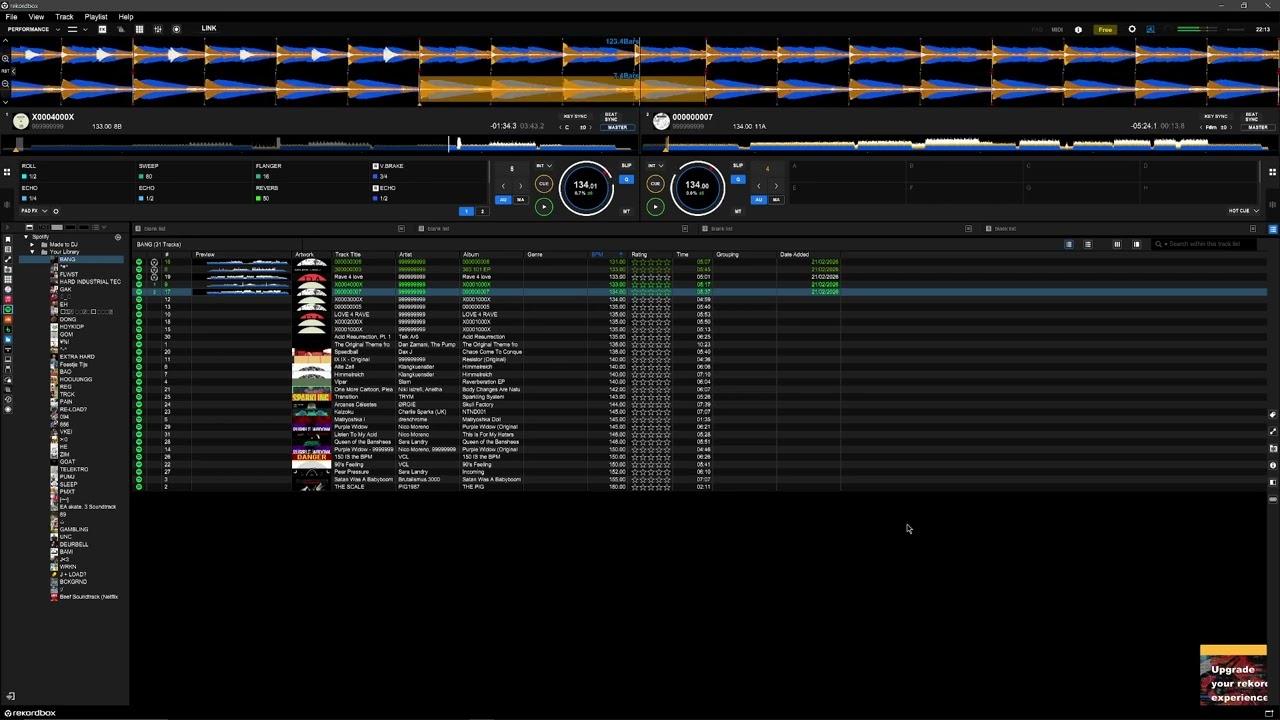Viewport: 1280px width, 720px height.
Task: Enable KEY SYNC on deck 1
Action: [575, 117]
